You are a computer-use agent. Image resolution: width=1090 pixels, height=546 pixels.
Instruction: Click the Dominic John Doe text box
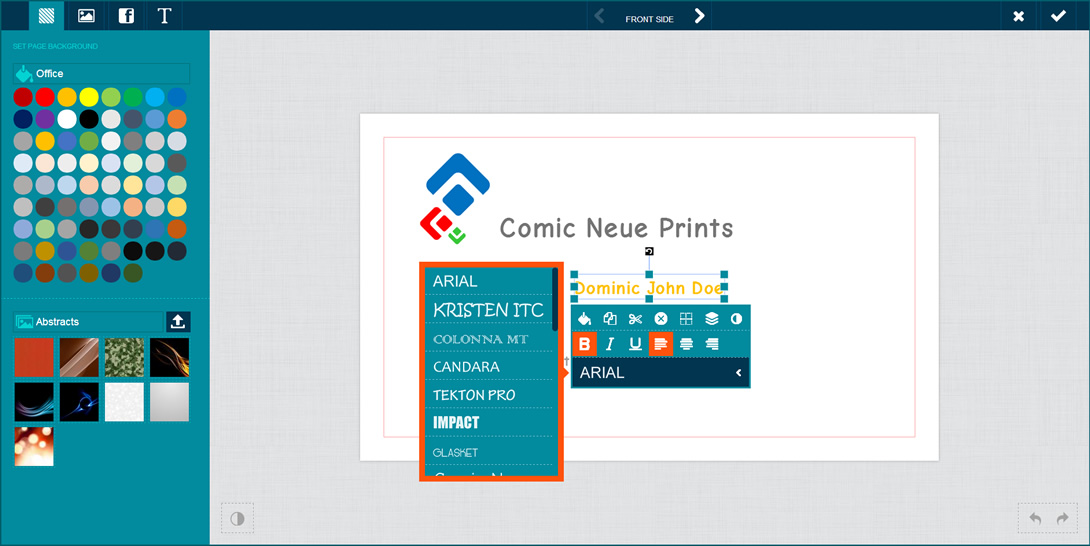tap(649, 287)
